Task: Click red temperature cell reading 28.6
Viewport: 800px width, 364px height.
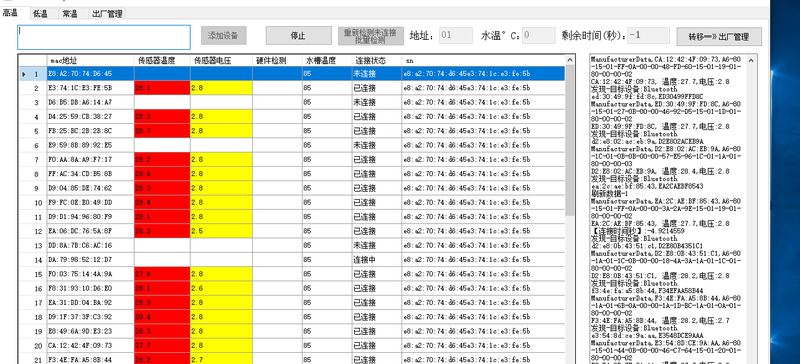Action: pos(162,174)
